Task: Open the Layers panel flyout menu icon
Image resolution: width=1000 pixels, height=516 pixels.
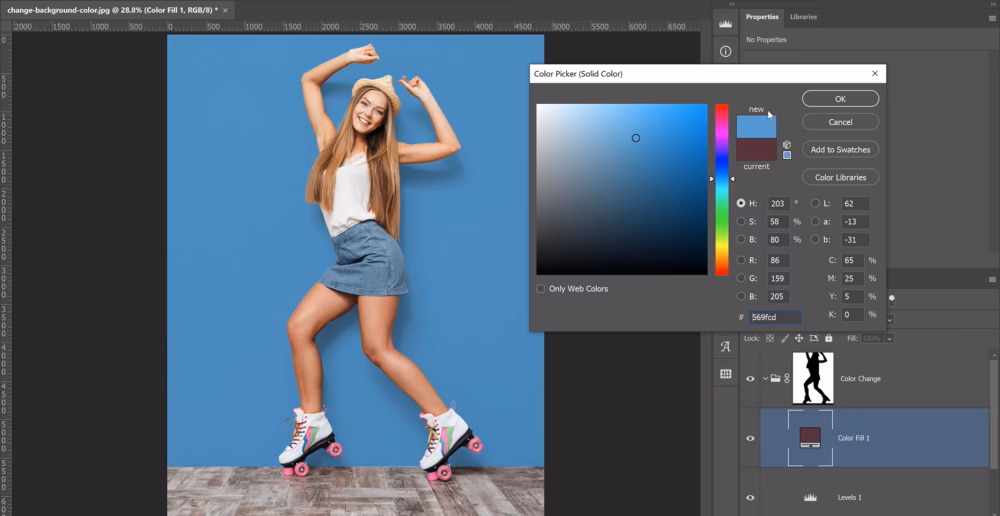Action: point(992,279)
